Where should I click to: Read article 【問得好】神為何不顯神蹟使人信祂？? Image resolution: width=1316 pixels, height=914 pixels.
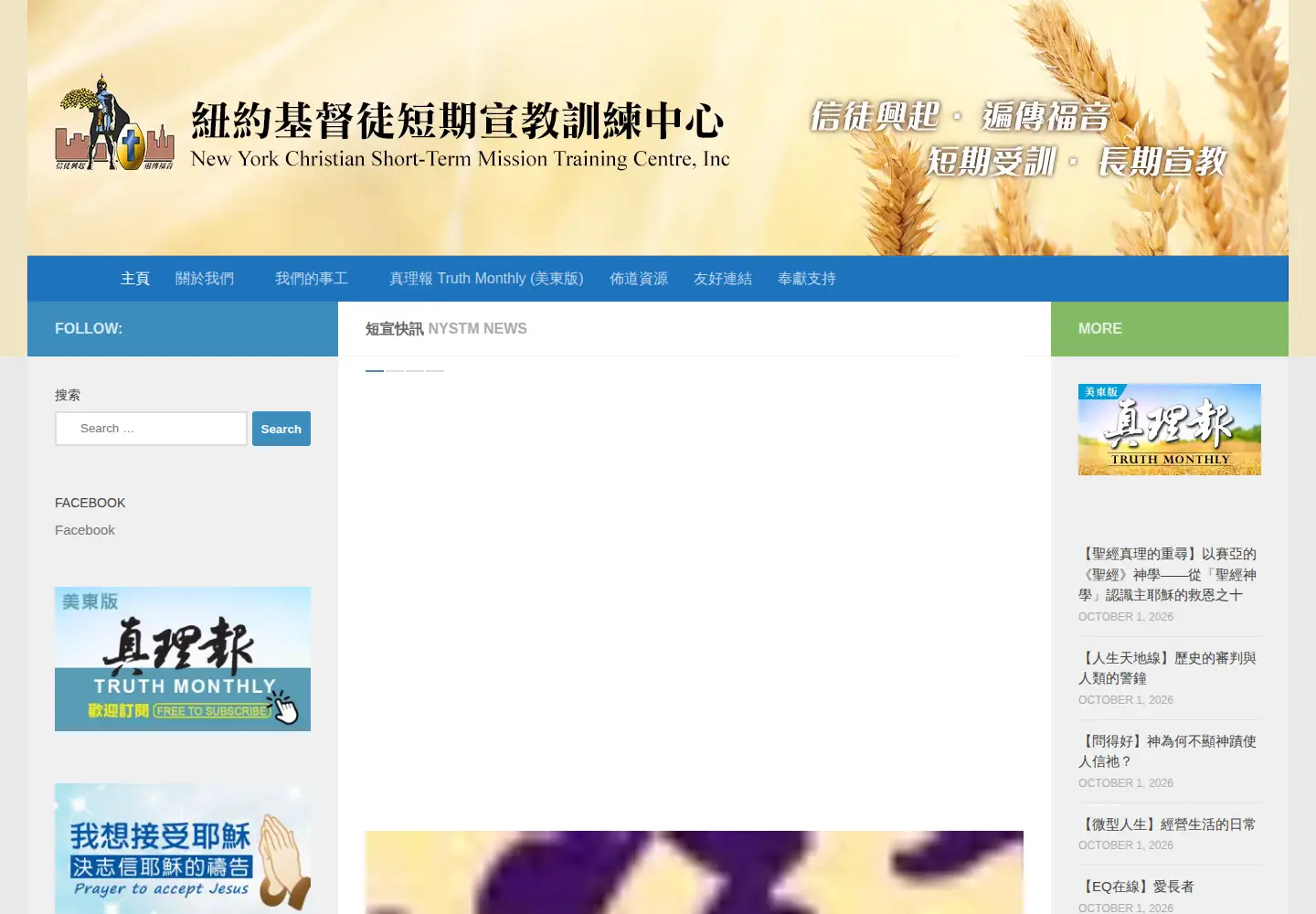coord(1168,751)
